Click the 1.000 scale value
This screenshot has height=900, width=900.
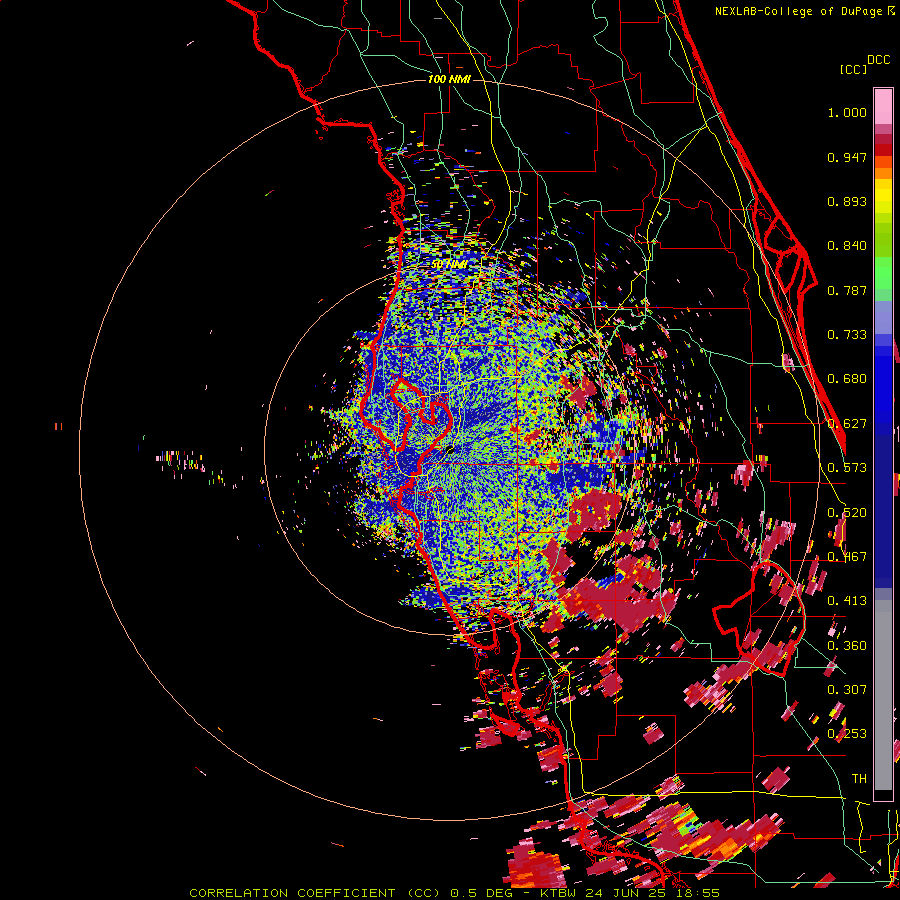click(x=847, y=112)
